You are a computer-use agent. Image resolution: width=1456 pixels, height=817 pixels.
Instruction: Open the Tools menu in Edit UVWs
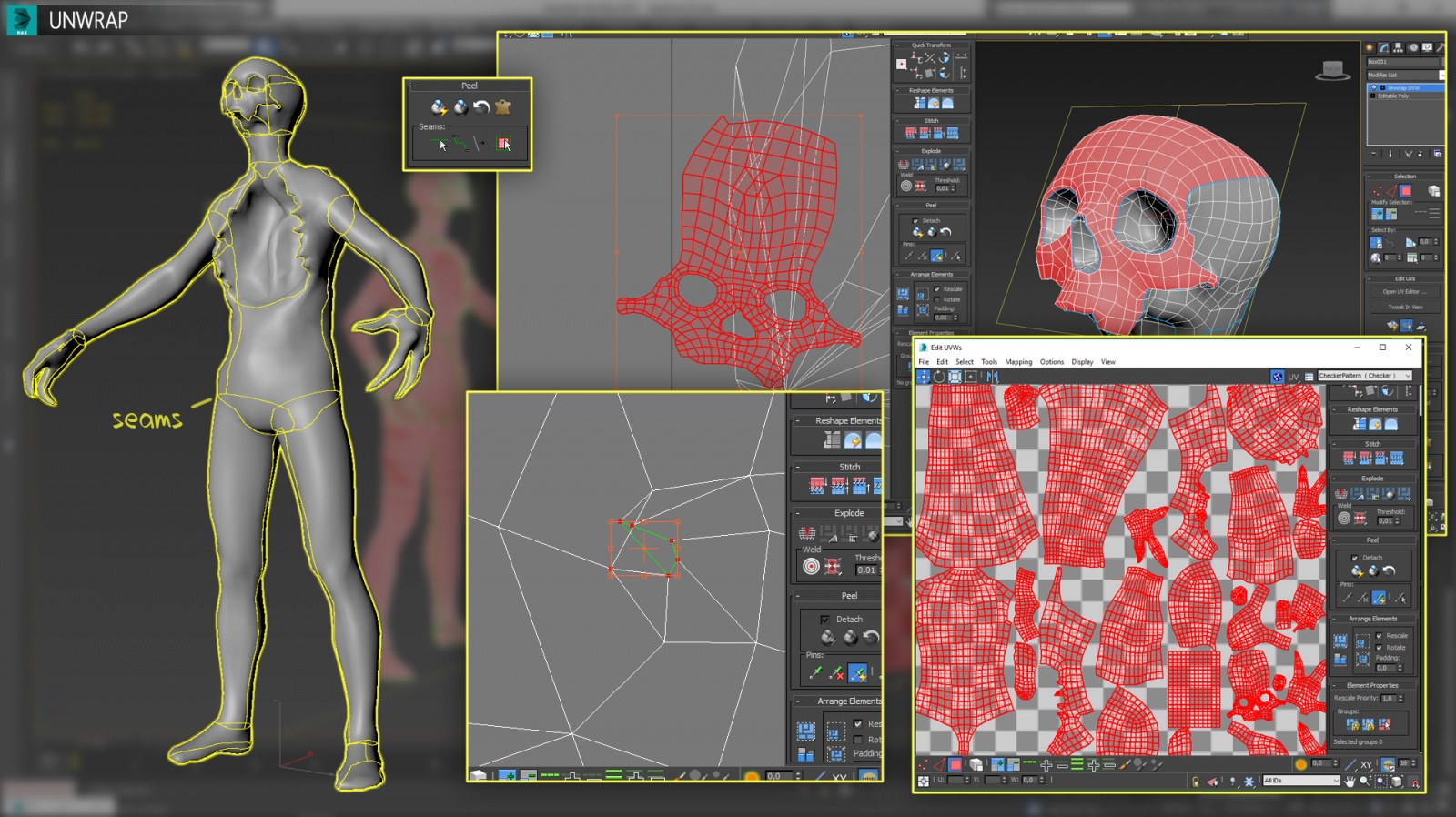pos(988,362)
